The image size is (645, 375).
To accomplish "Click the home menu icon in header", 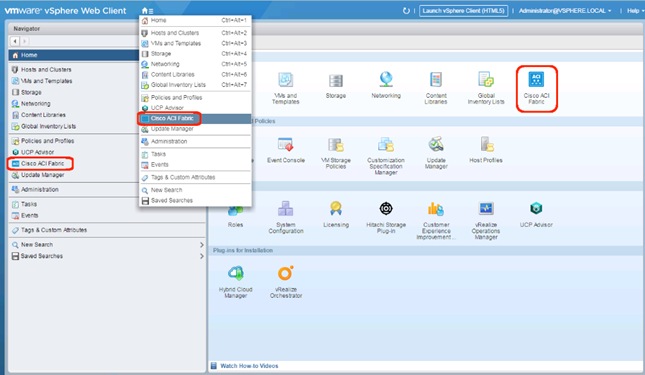I will coord(147,11).
